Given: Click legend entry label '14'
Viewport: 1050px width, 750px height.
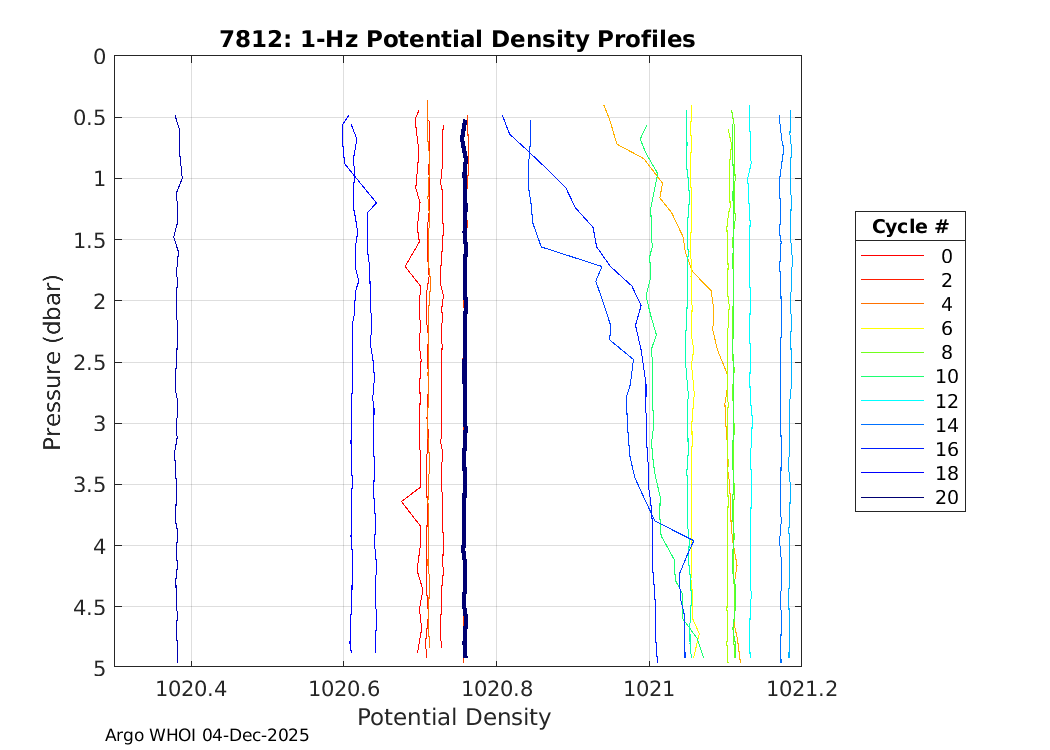Looking at the screenshot, I should coord(946,425).
